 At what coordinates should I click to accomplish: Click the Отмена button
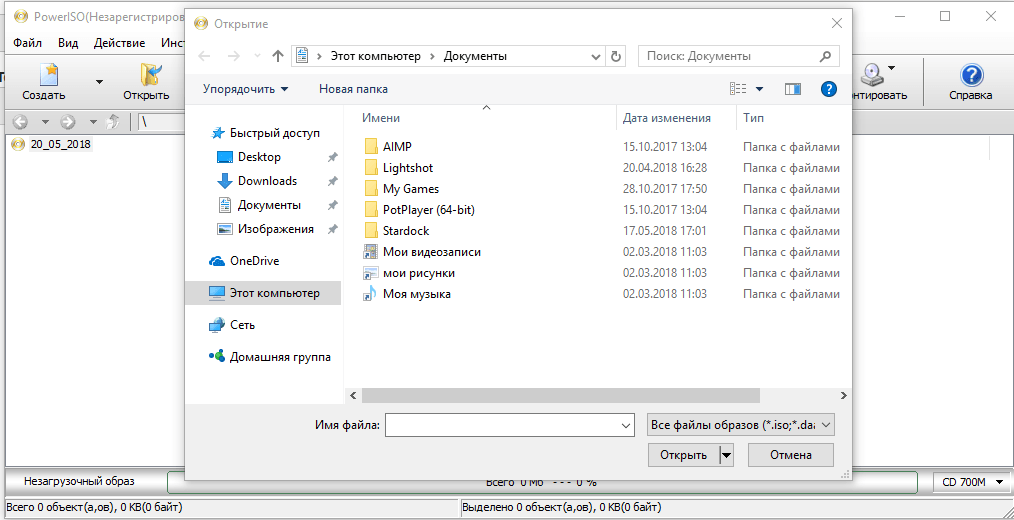(x=791, y=455)
